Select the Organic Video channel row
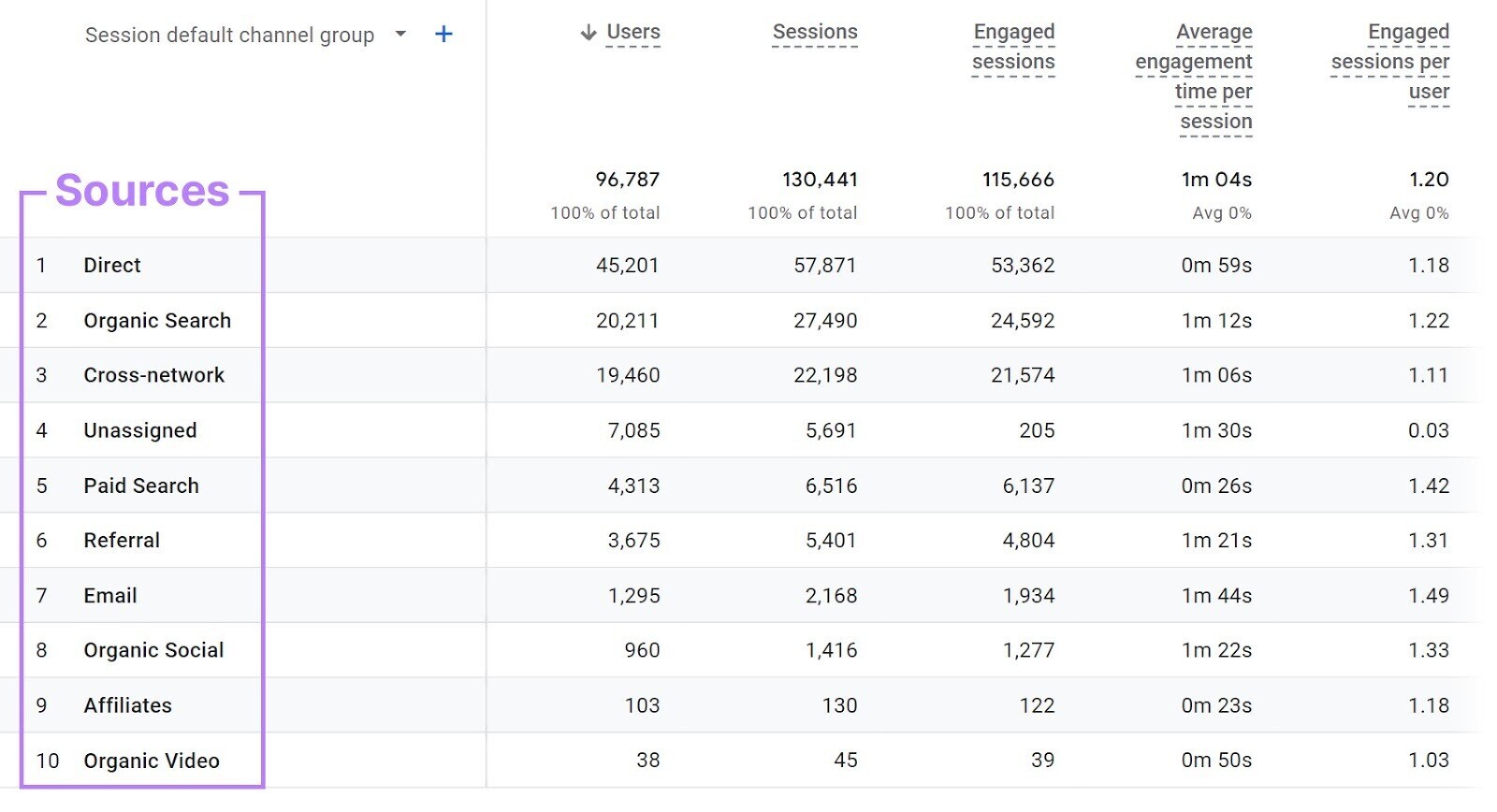Viewport: 1497px width, 812px height. (x=152, y=761)
